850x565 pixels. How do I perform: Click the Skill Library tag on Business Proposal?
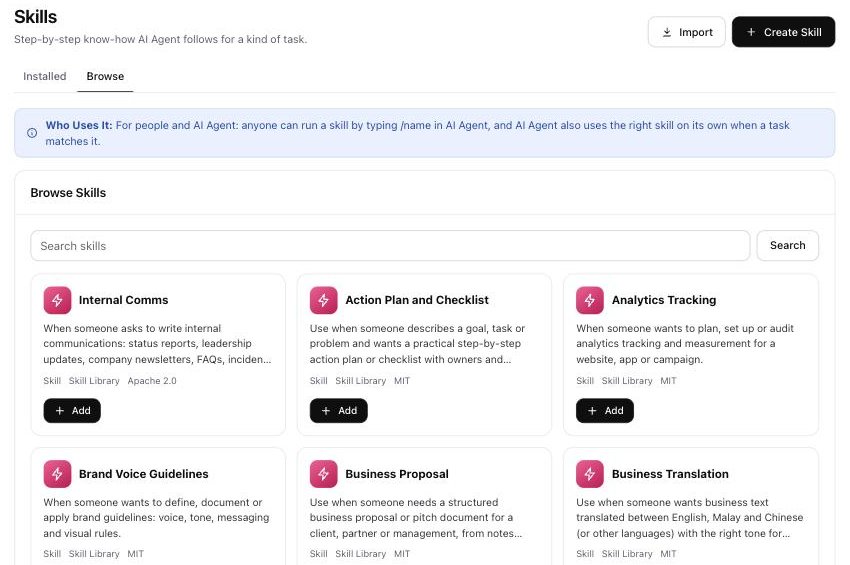(360, 554)
